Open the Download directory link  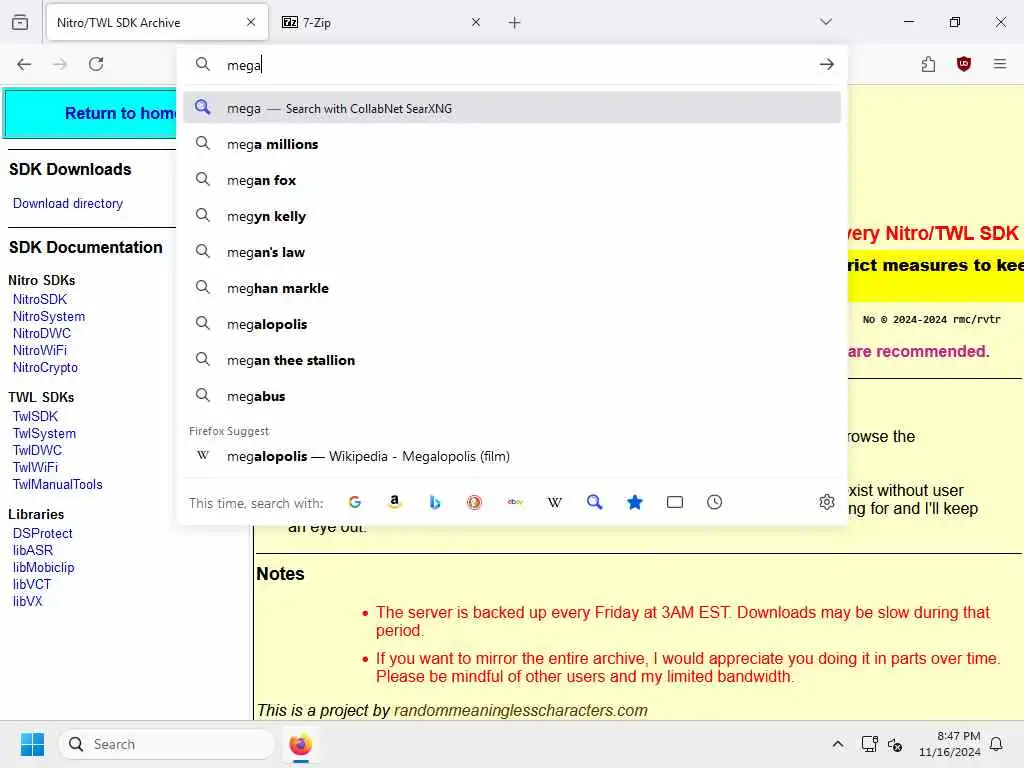click(x=68, y=203)
